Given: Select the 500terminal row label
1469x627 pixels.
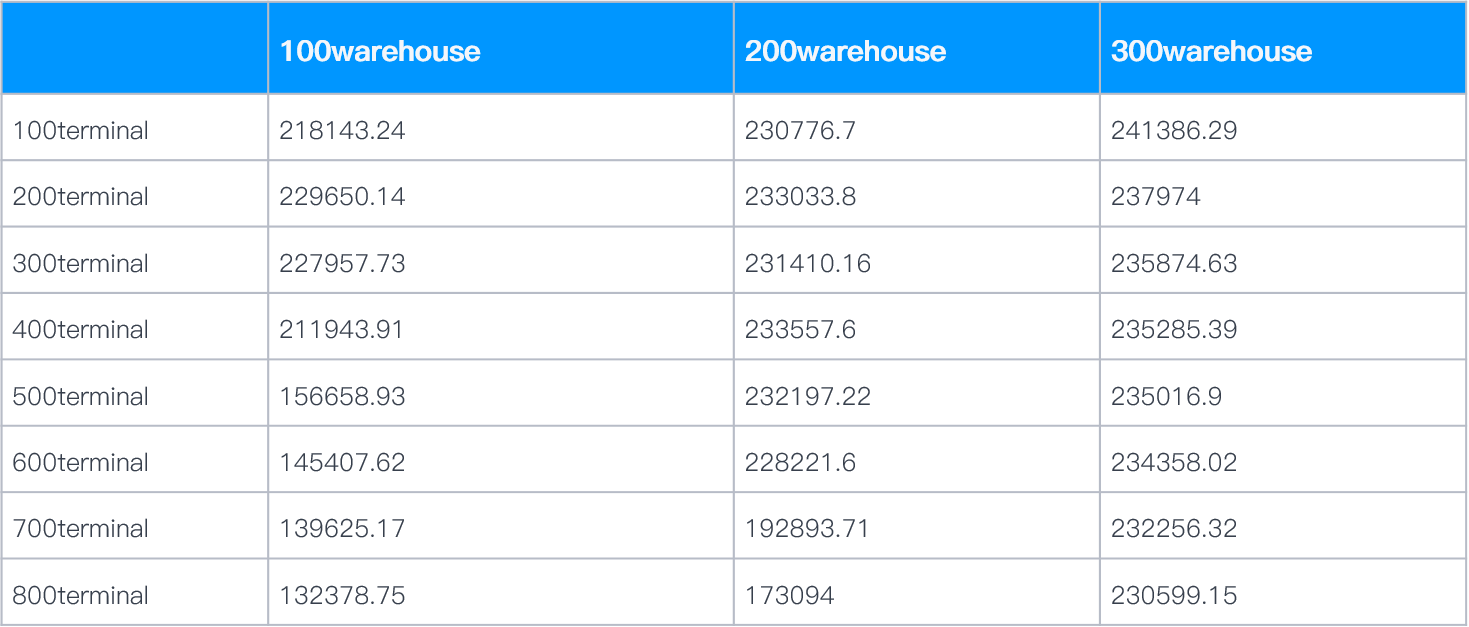Looking at the screenshot, I should 80,396.
